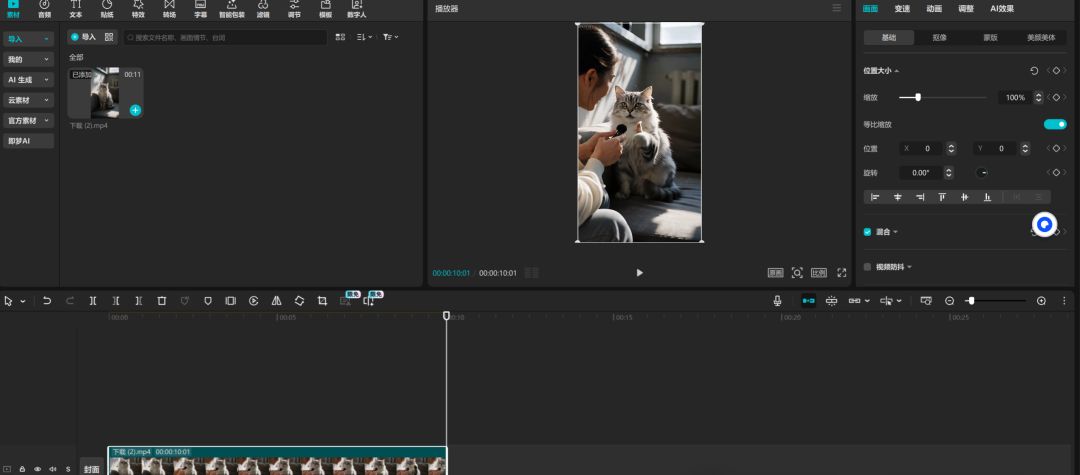Switch to the 变速 speed tab
The height and width of the screenshot is (475, 1080).
902,9
